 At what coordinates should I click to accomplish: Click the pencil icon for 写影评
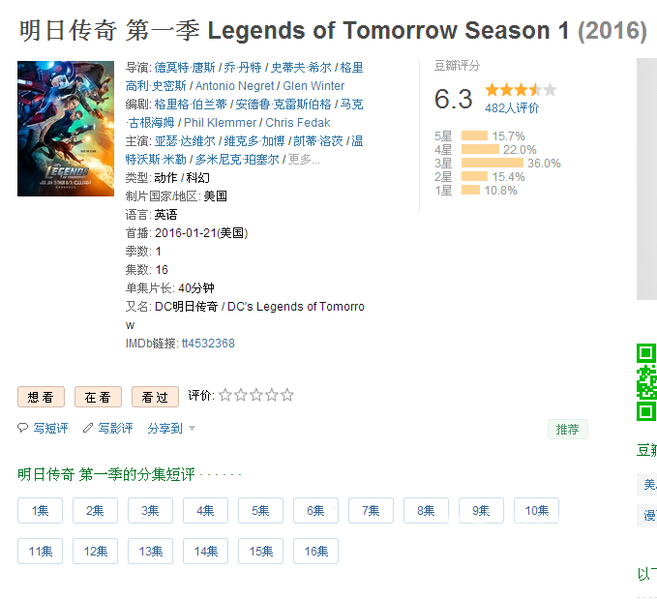click(x=88, y=428)
